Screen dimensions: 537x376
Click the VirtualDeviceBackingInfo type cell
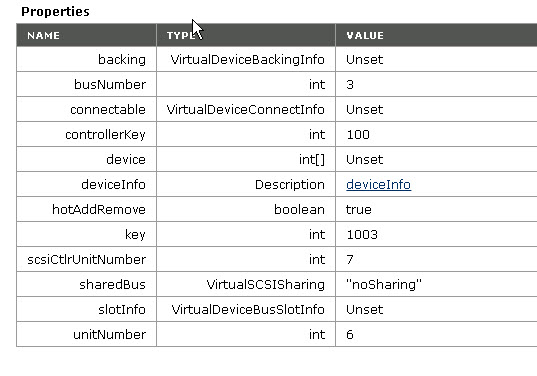tap(248, 60)
